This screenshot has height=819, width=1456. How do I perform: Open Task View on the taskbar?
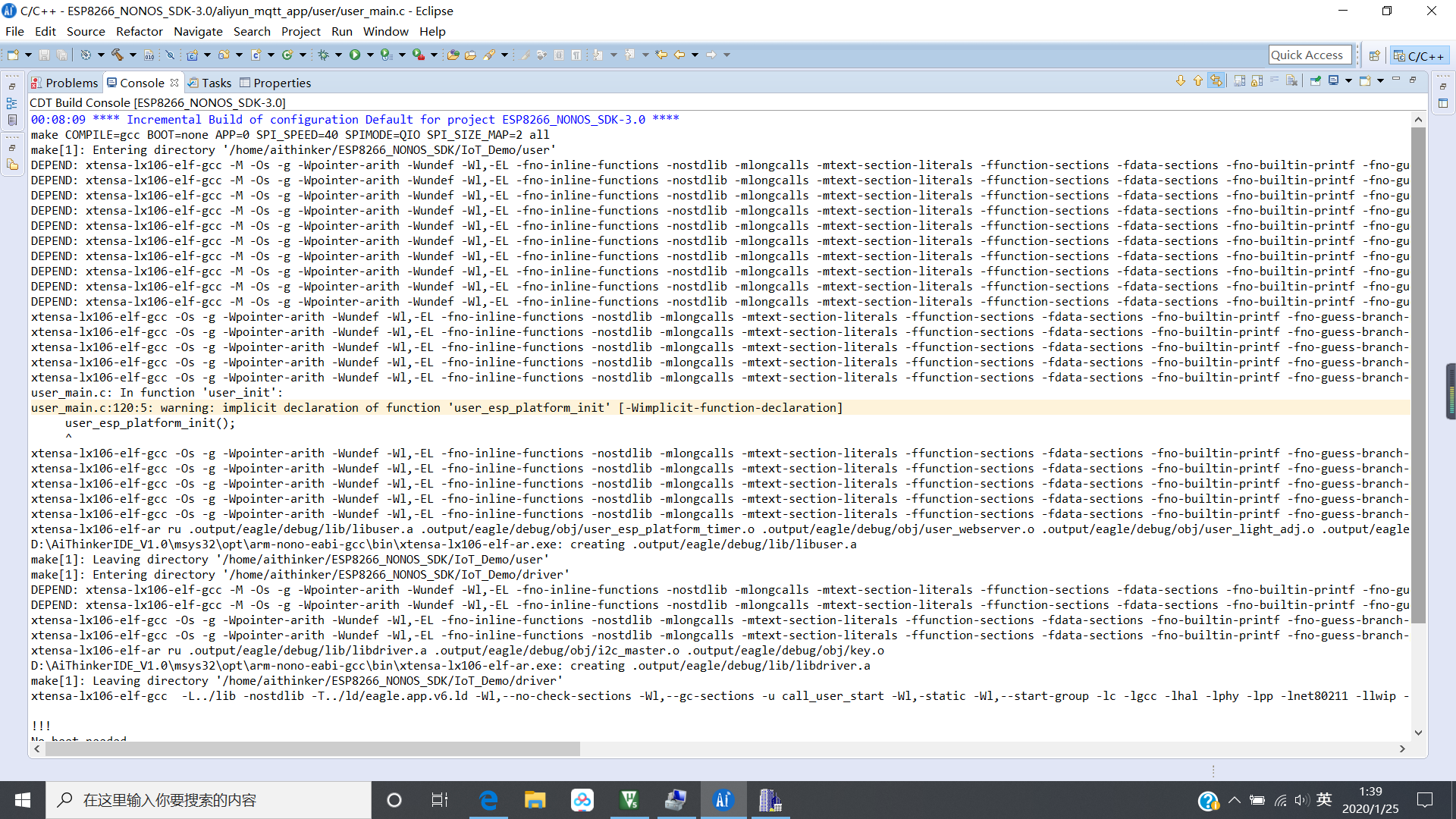440,800
